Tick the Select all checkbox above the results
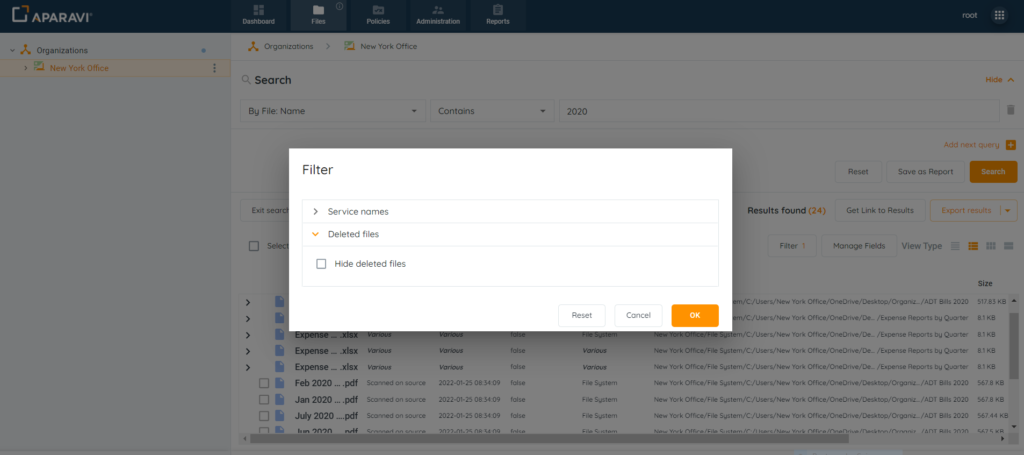This screenshot has width=1024, height=455. [x=254, y=246]
